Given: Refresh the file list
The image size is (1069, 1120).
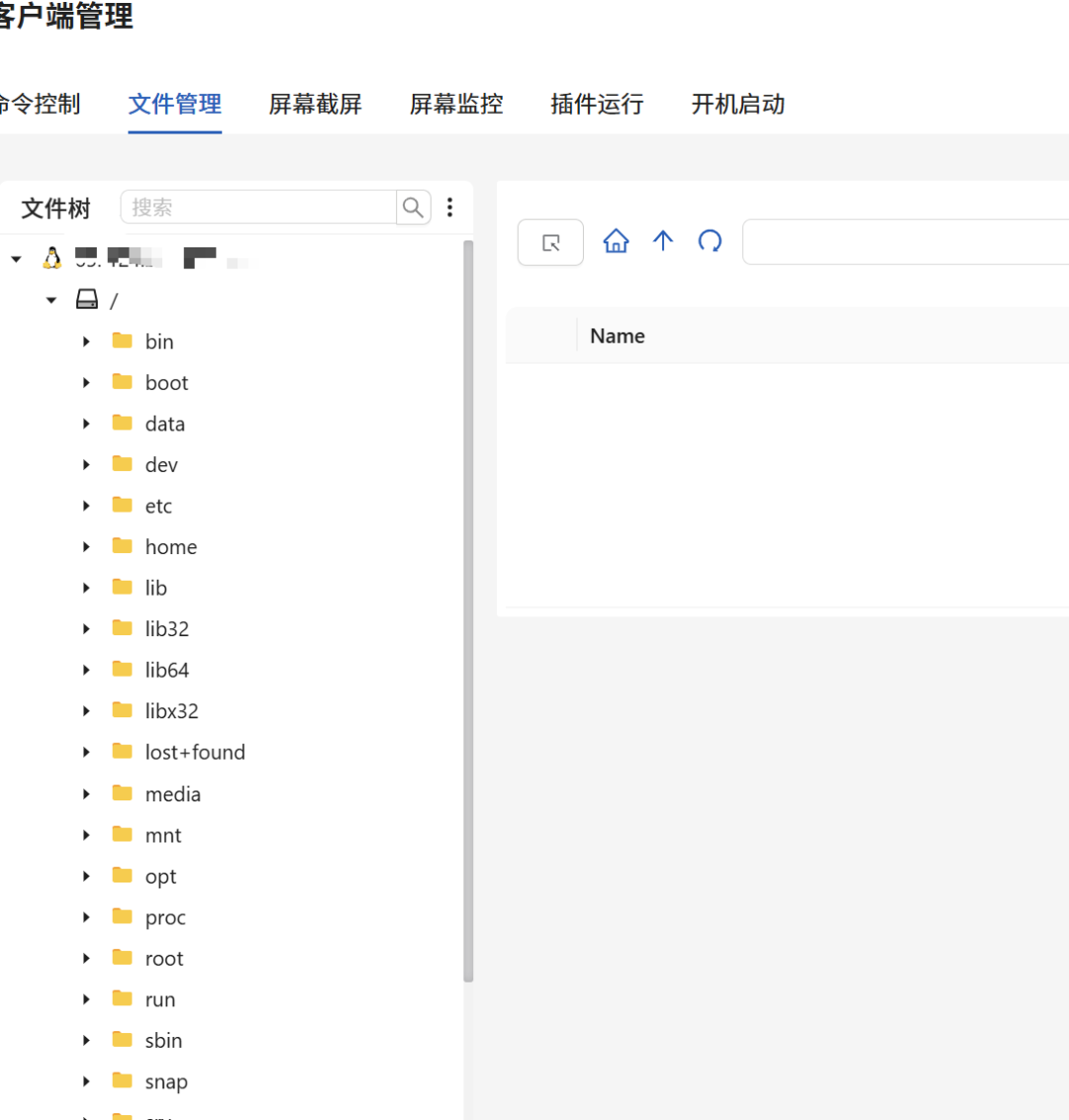Looking at the screenshot, I should (x=710, y=240).
